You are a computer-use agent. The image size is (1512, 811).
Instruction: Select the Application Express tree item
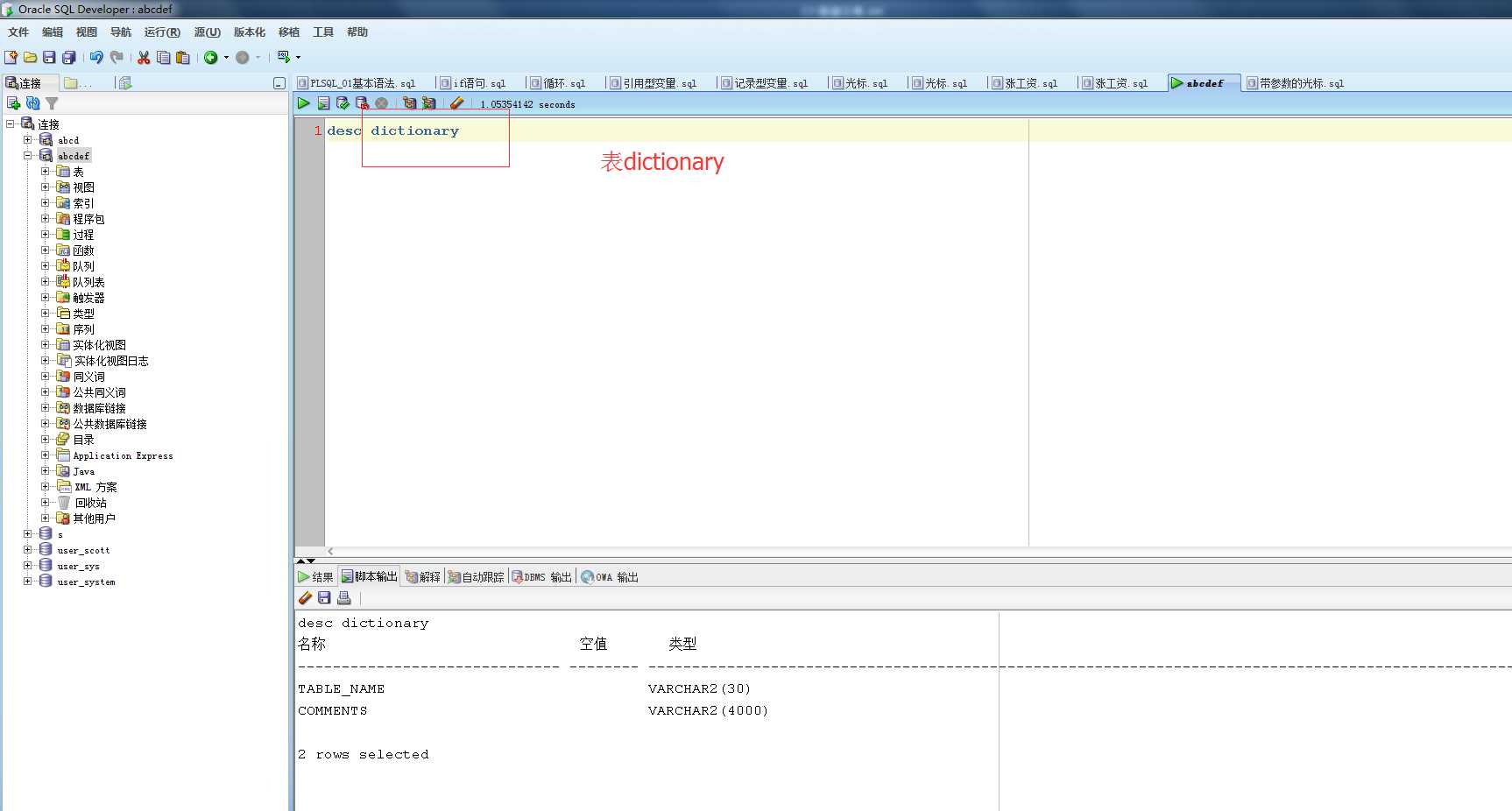(123, 455)
